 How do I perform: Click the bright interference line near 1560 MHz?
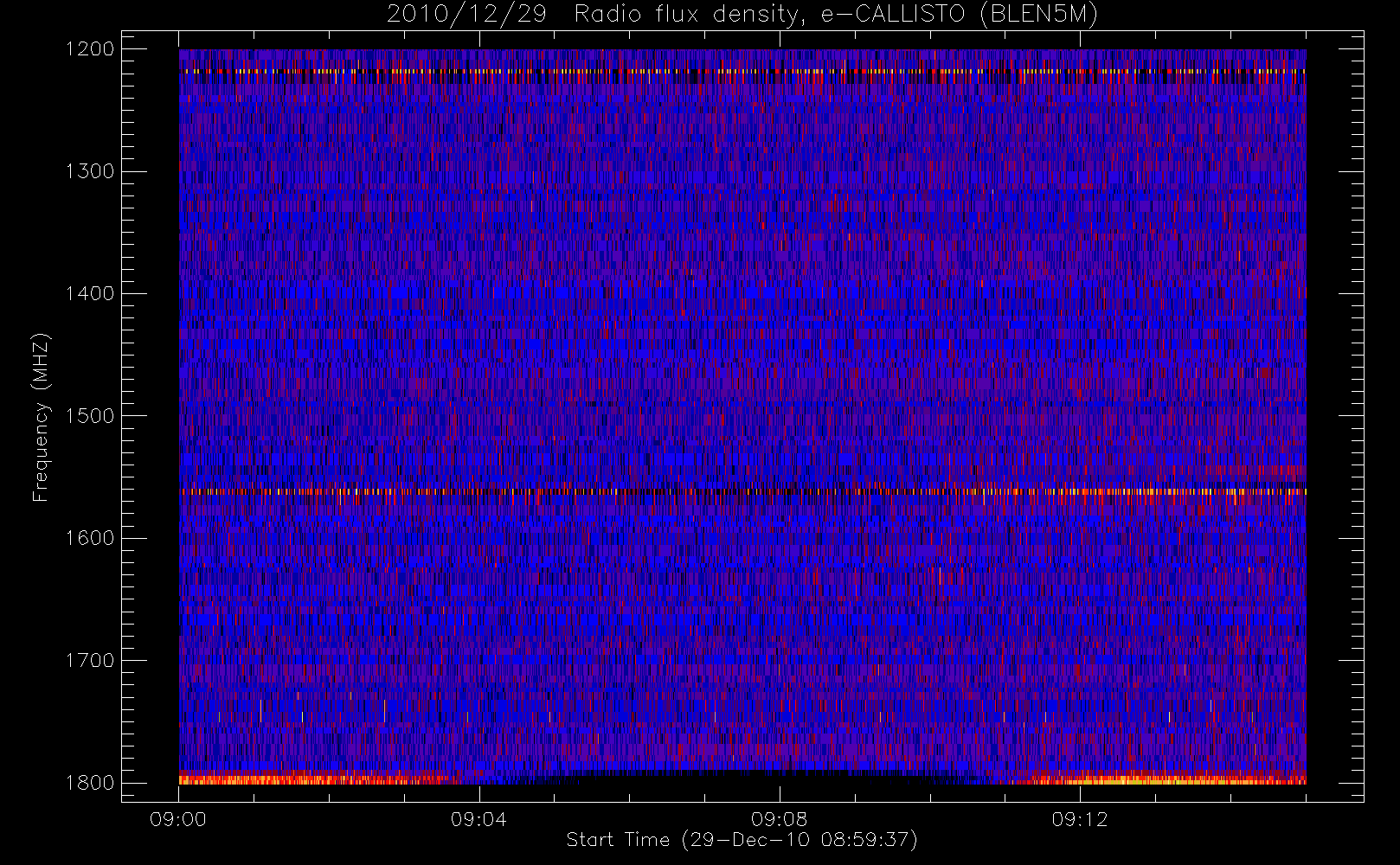[742, 491]
